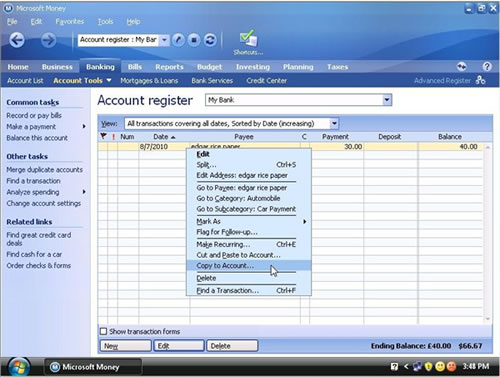Click the globe icon in the navigation bar
This screenshot has width=500, height=377.
coord(462,67)
